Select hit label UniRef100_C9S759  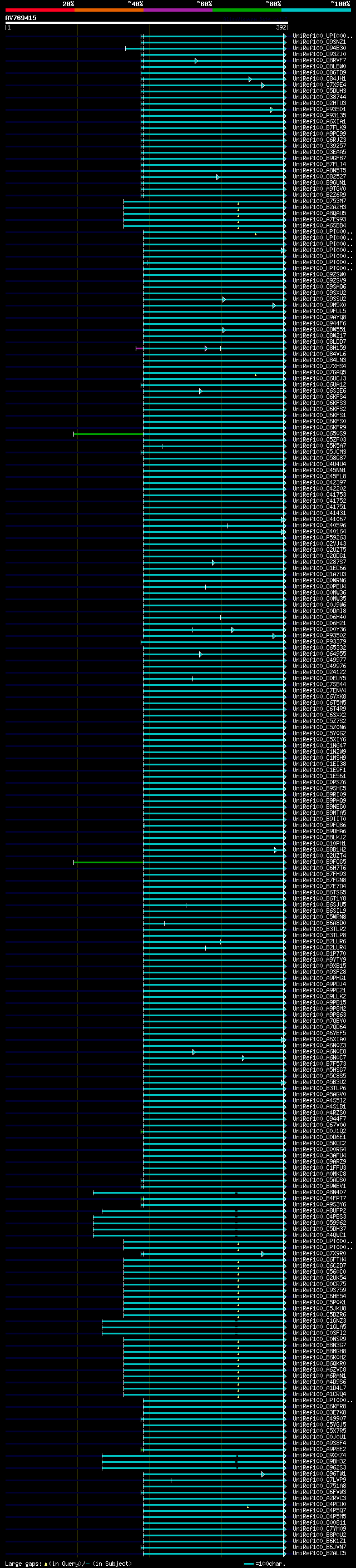pos(319,1290)
